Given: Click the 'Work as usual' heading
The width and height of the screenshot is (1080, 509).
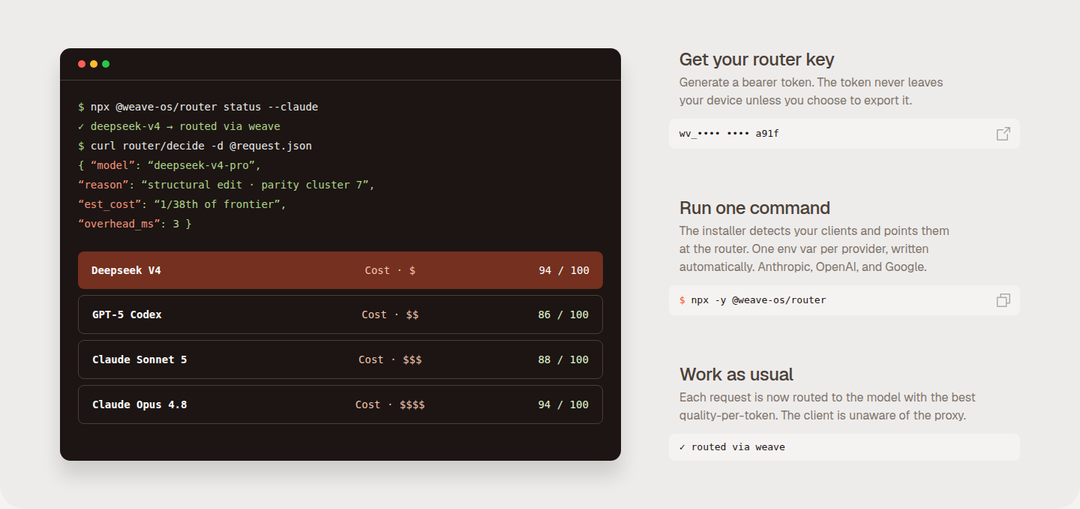Looking at the screenshot, I should (x=736, y=374).
